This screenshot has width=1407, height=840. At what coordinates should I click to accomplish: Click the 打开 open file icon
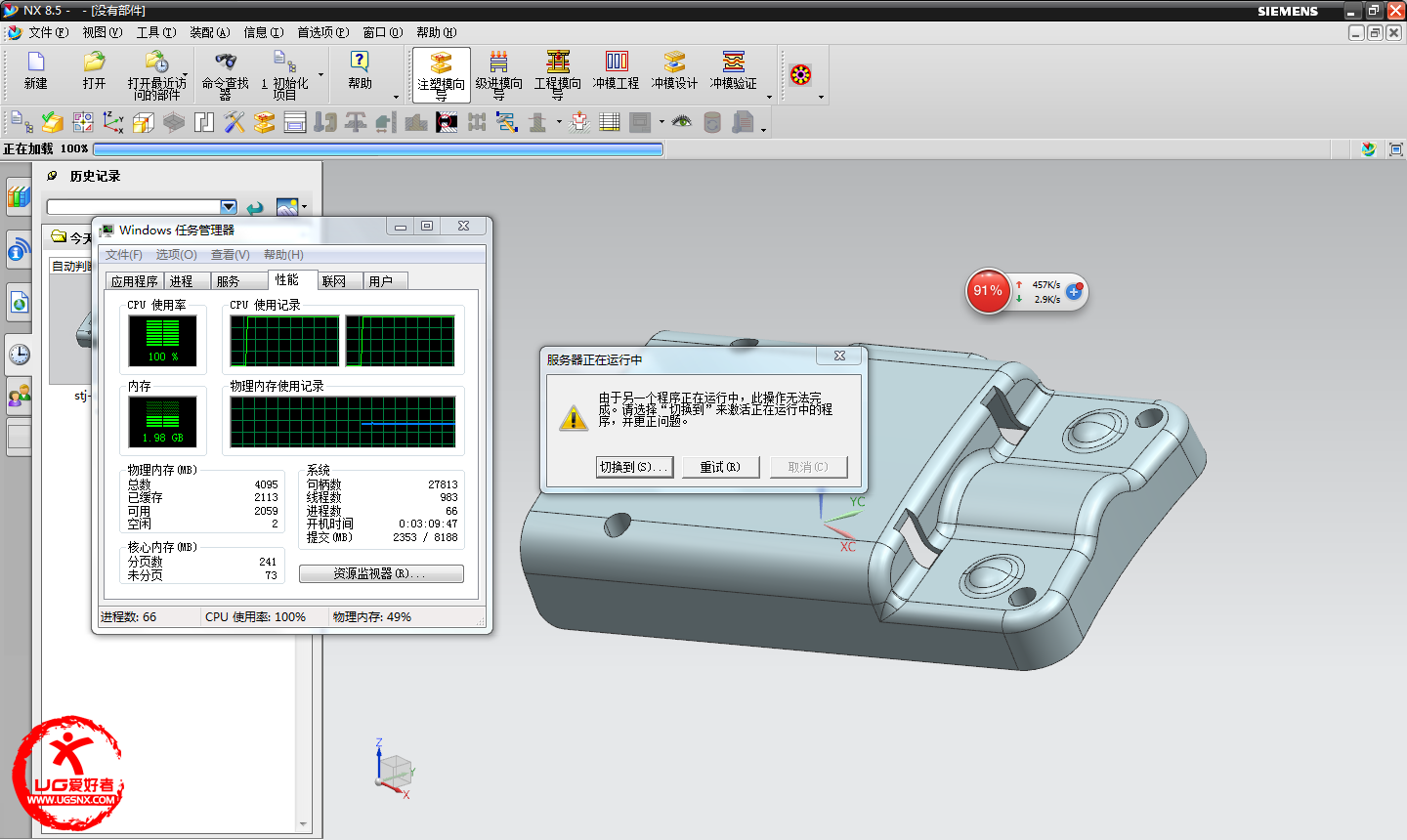click(94, 63)
